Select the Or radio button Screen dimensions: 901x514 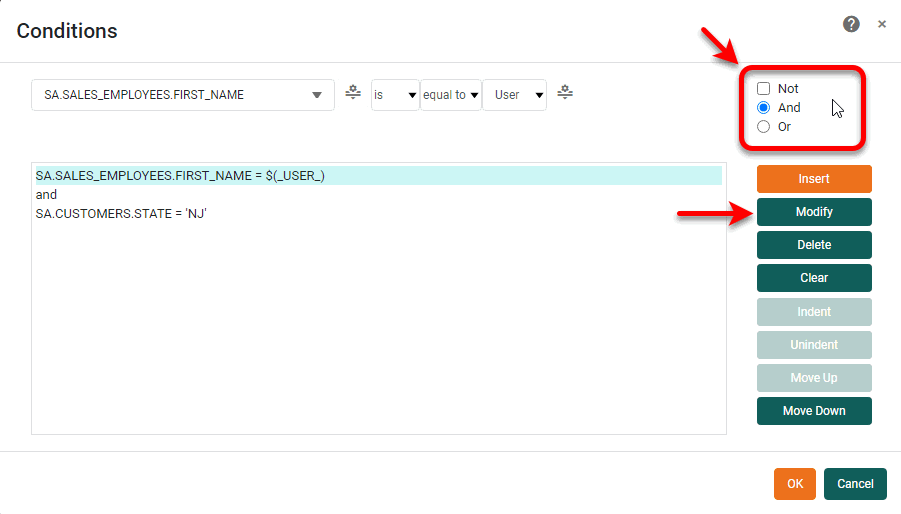(764, 126)
